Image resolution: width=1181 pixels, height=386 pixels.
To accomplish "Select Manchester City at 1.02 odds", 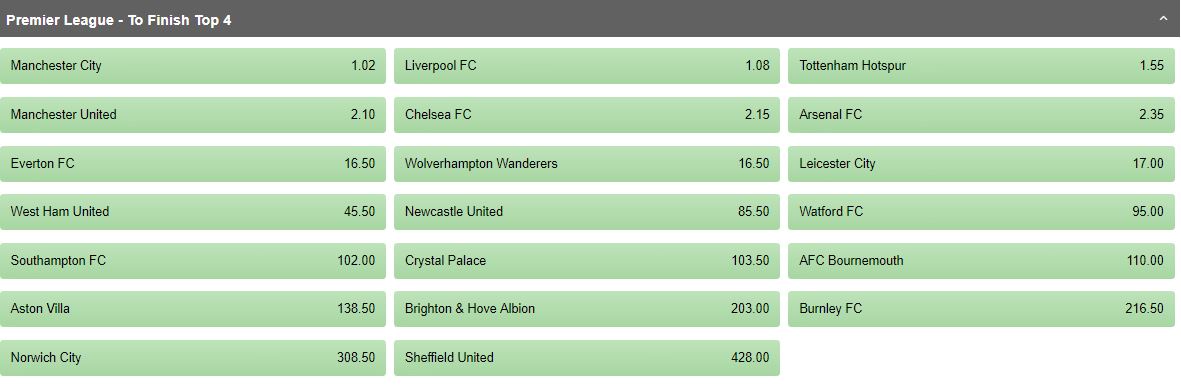I will click(x=193, y=66).
